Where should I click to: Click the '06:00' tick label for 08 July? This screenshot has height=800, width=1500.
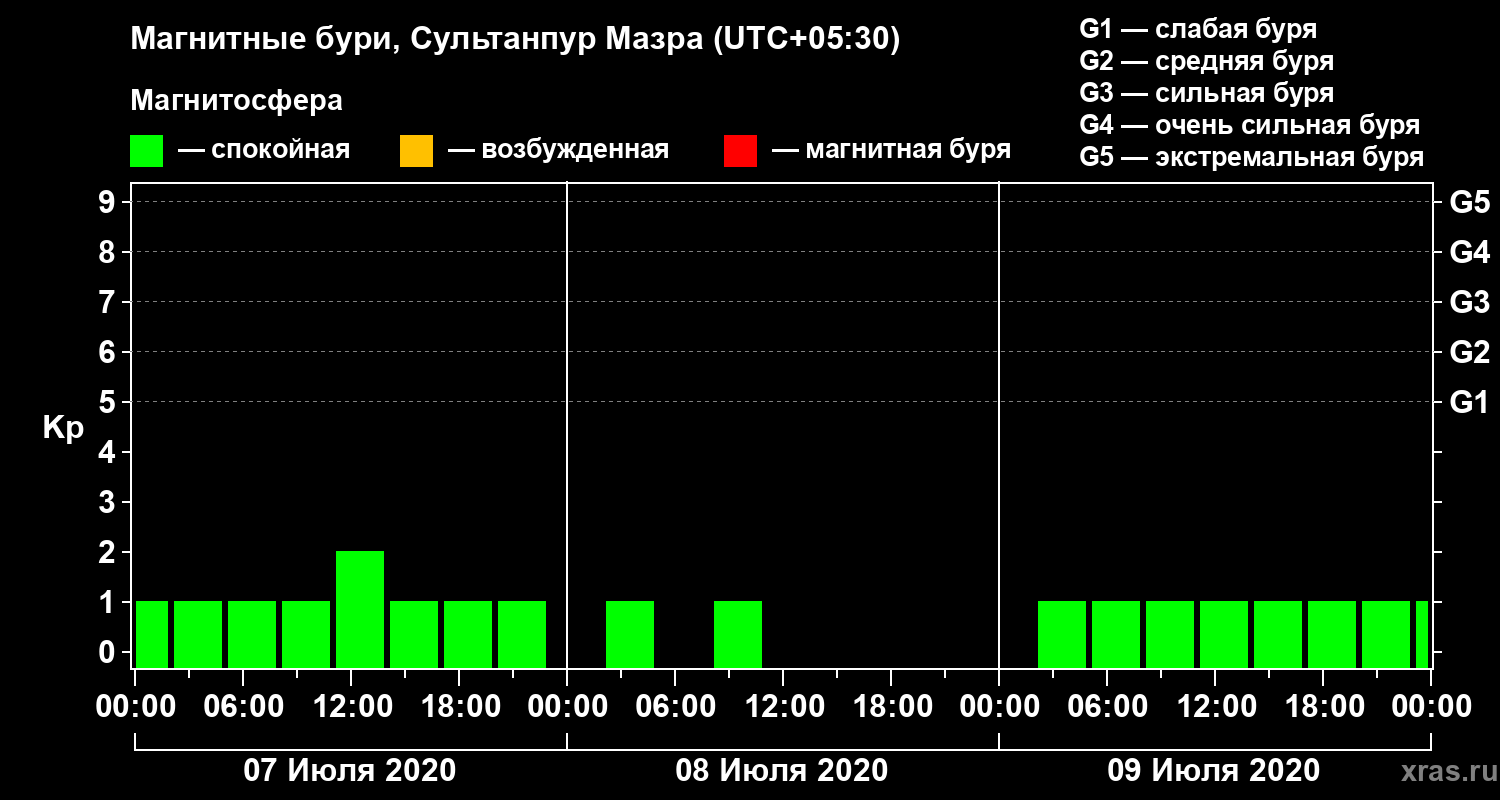click(x=675, y=706)
